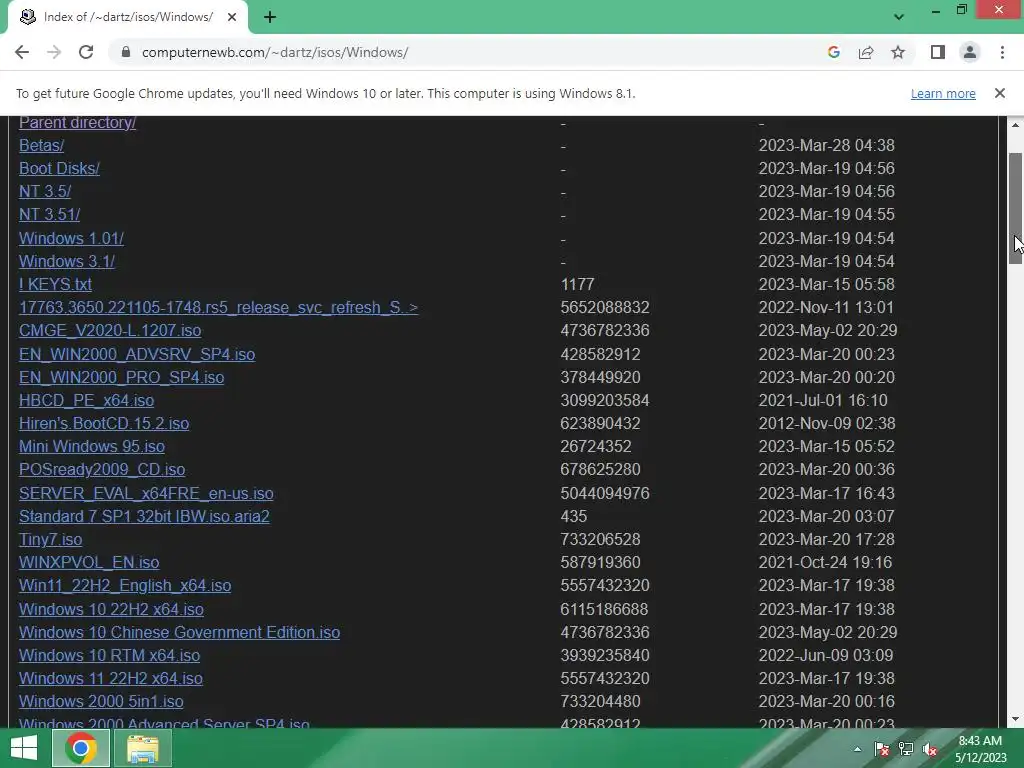Download Hiren's.BootCD.15.2.iso
1024x768 pixels.
point(104,423)
